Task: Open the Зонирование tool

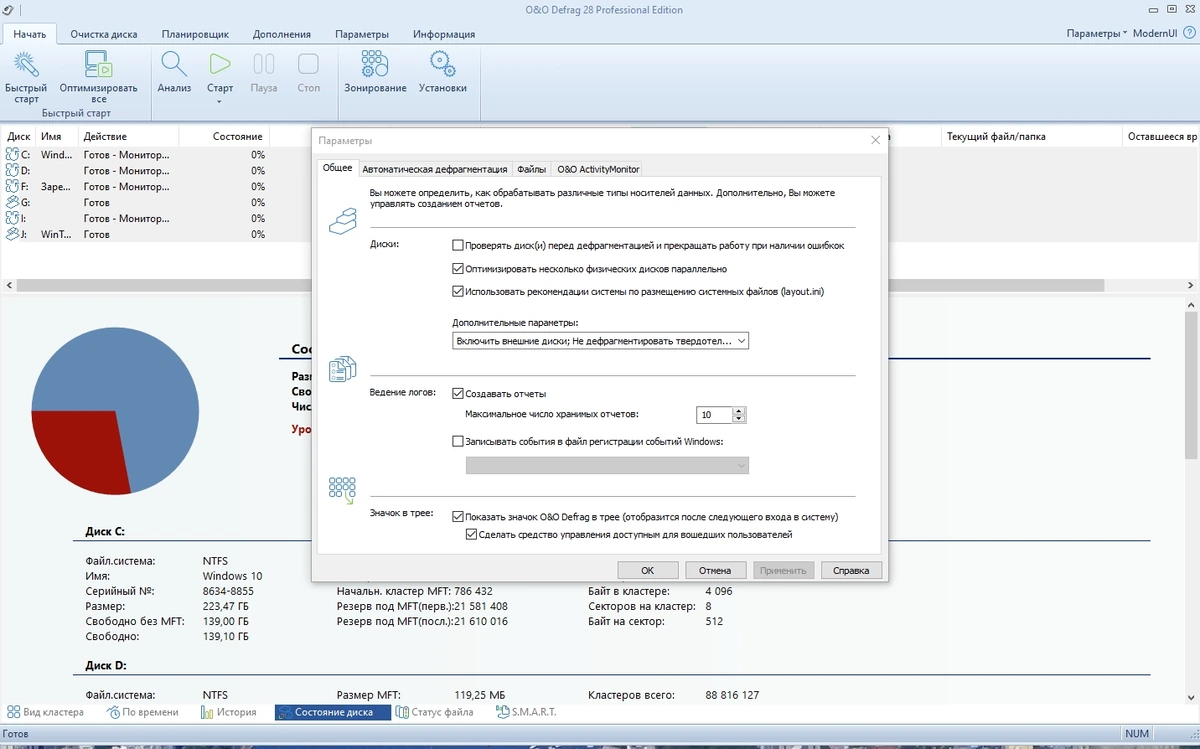Action: coord(375,65)
